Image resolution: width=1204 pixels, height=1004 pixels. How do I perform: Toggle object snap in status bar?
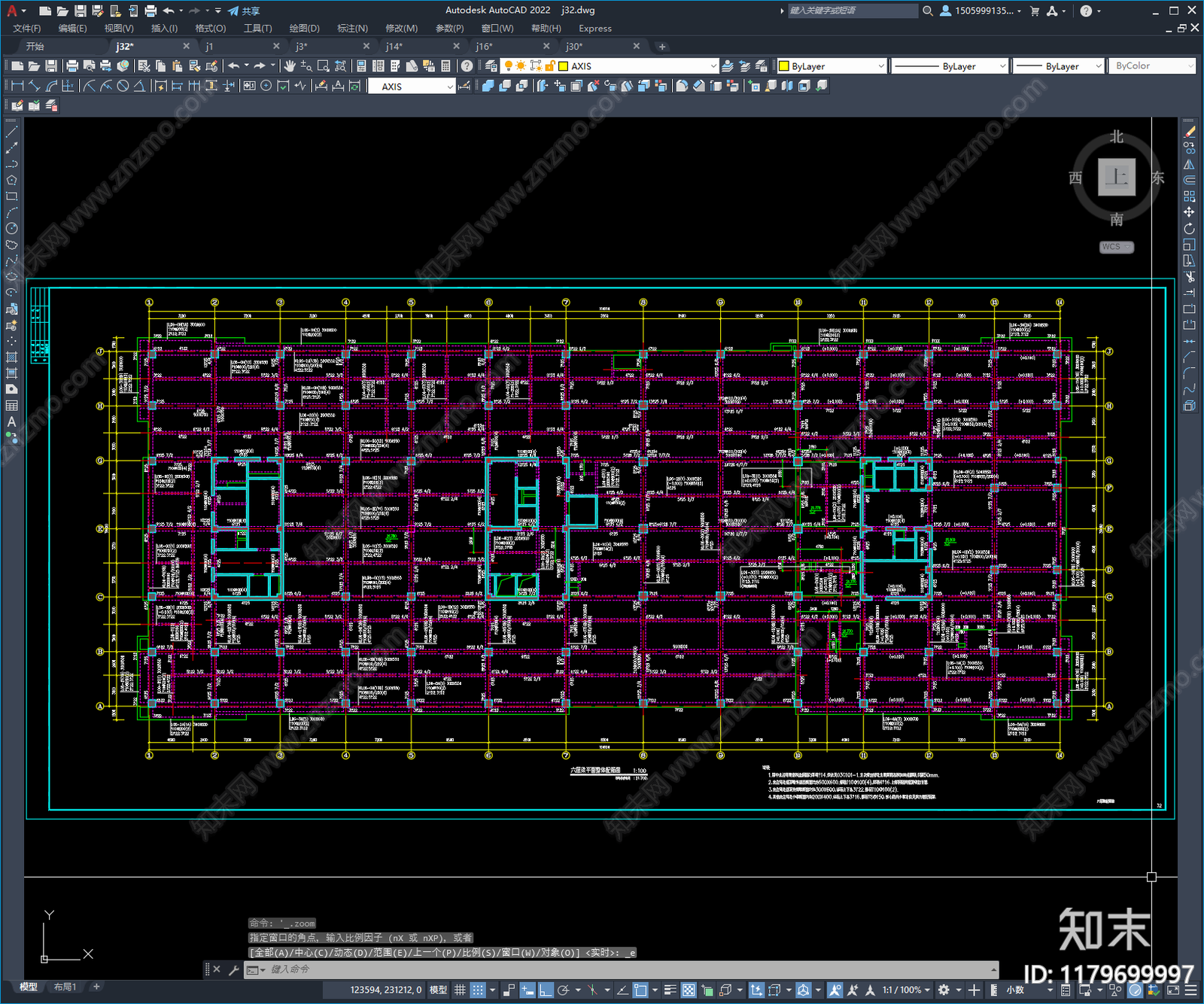640,990
